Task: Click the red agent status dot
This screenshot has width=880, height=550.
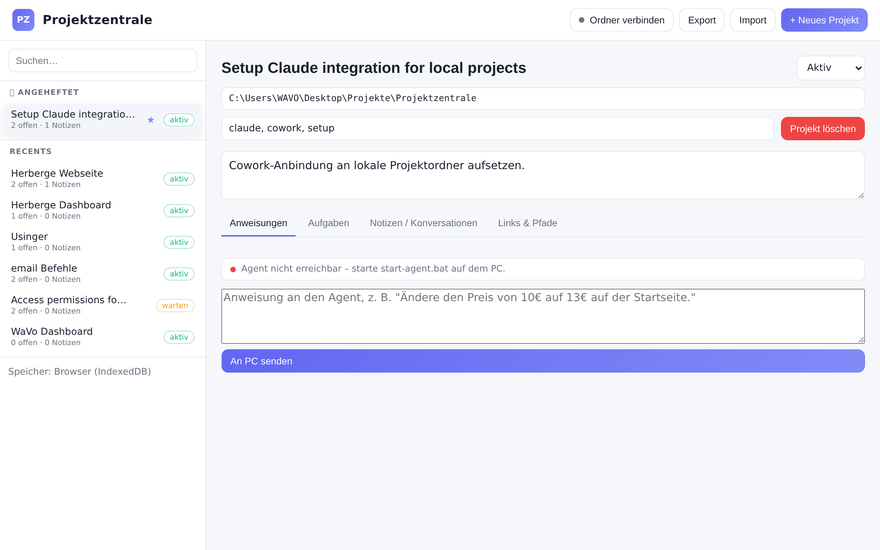Action: (x=233, y=269)
